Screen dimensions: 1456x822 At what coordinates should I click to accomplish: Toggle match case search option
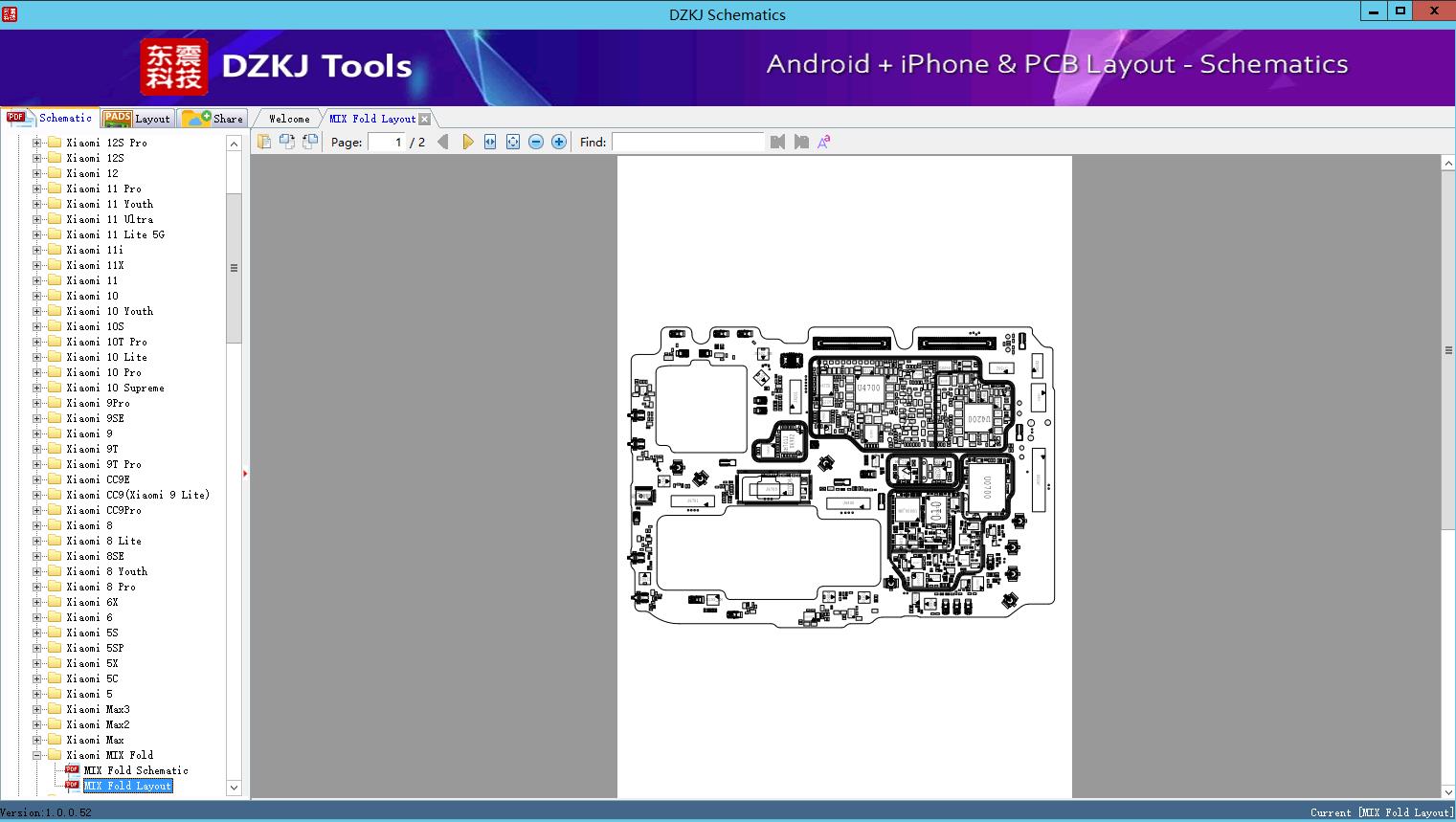[x=824, y=142]
